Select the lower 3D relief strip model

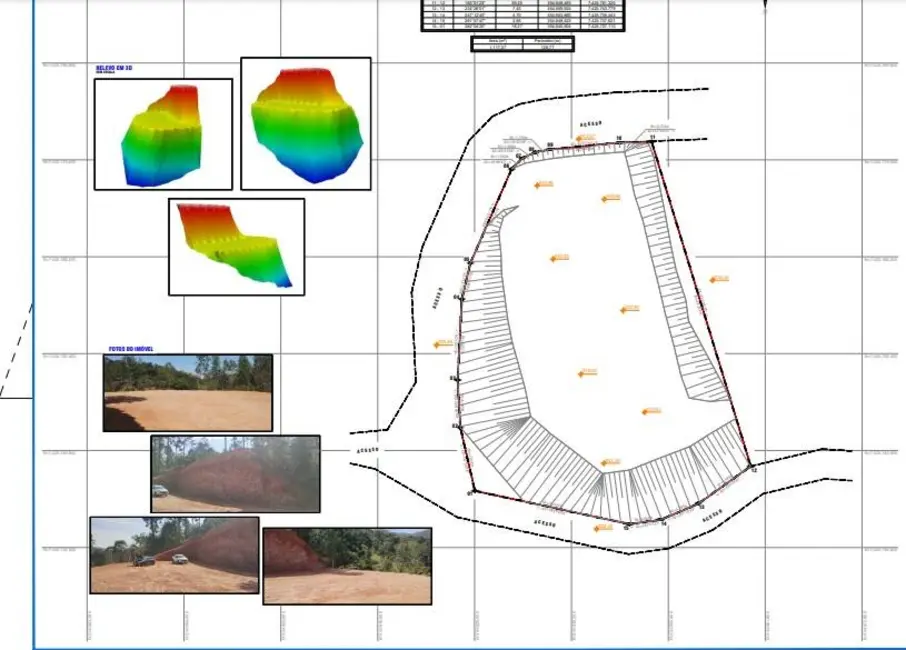tap(236, 246)
